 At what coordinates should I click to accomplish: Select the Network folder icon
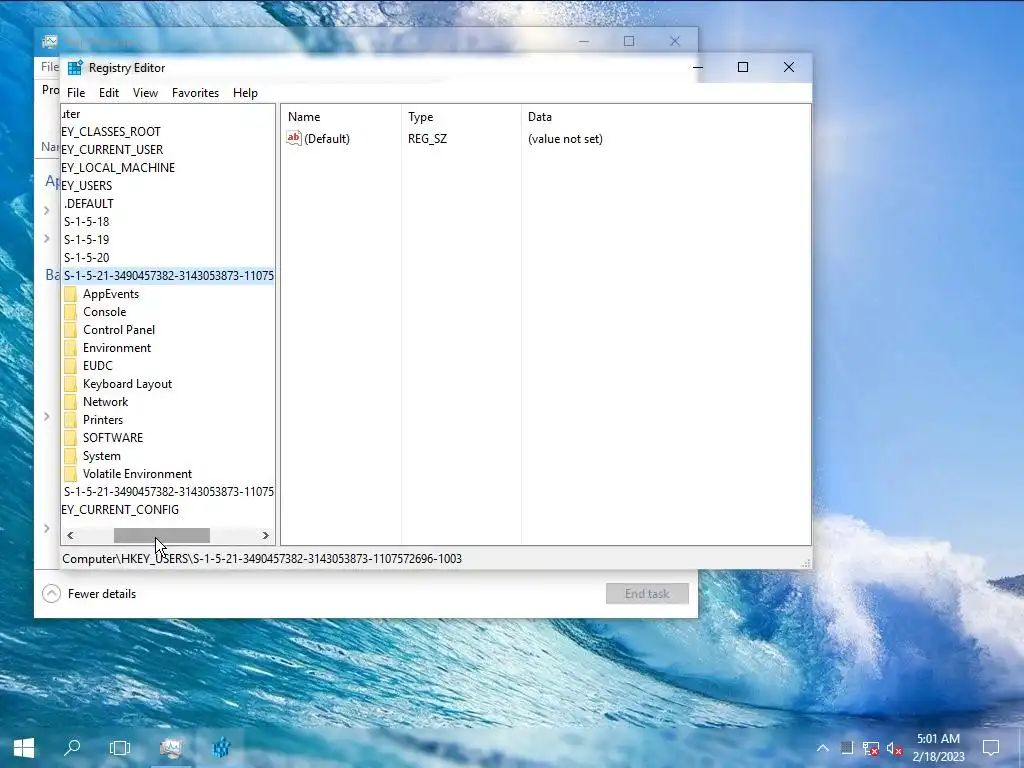click(x=71, y=402)
